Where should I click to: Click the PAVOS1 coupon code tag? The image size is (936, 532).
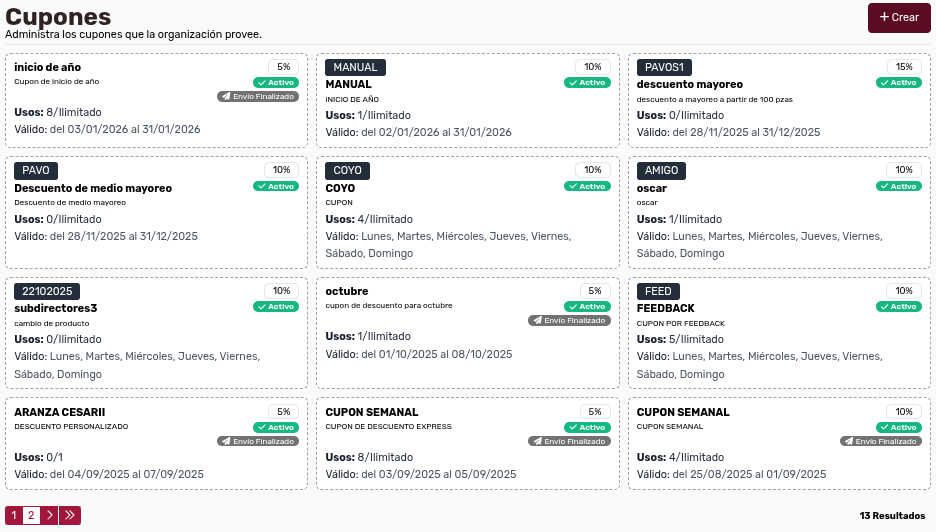pos(664,67)
